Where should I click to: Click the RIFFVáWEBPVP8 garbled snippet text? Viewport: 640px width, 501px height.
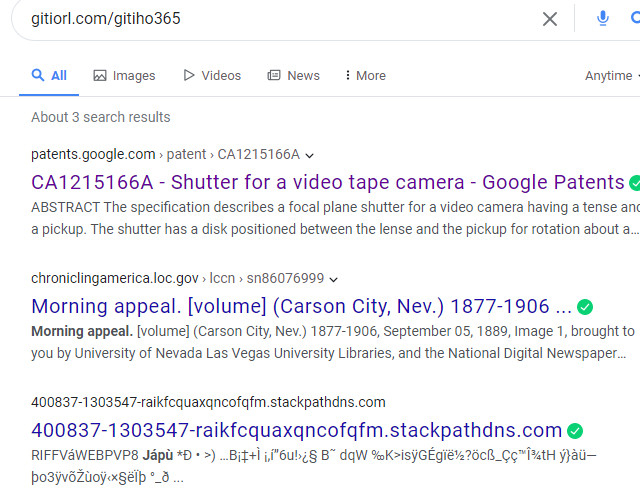[x=313, y=466]
